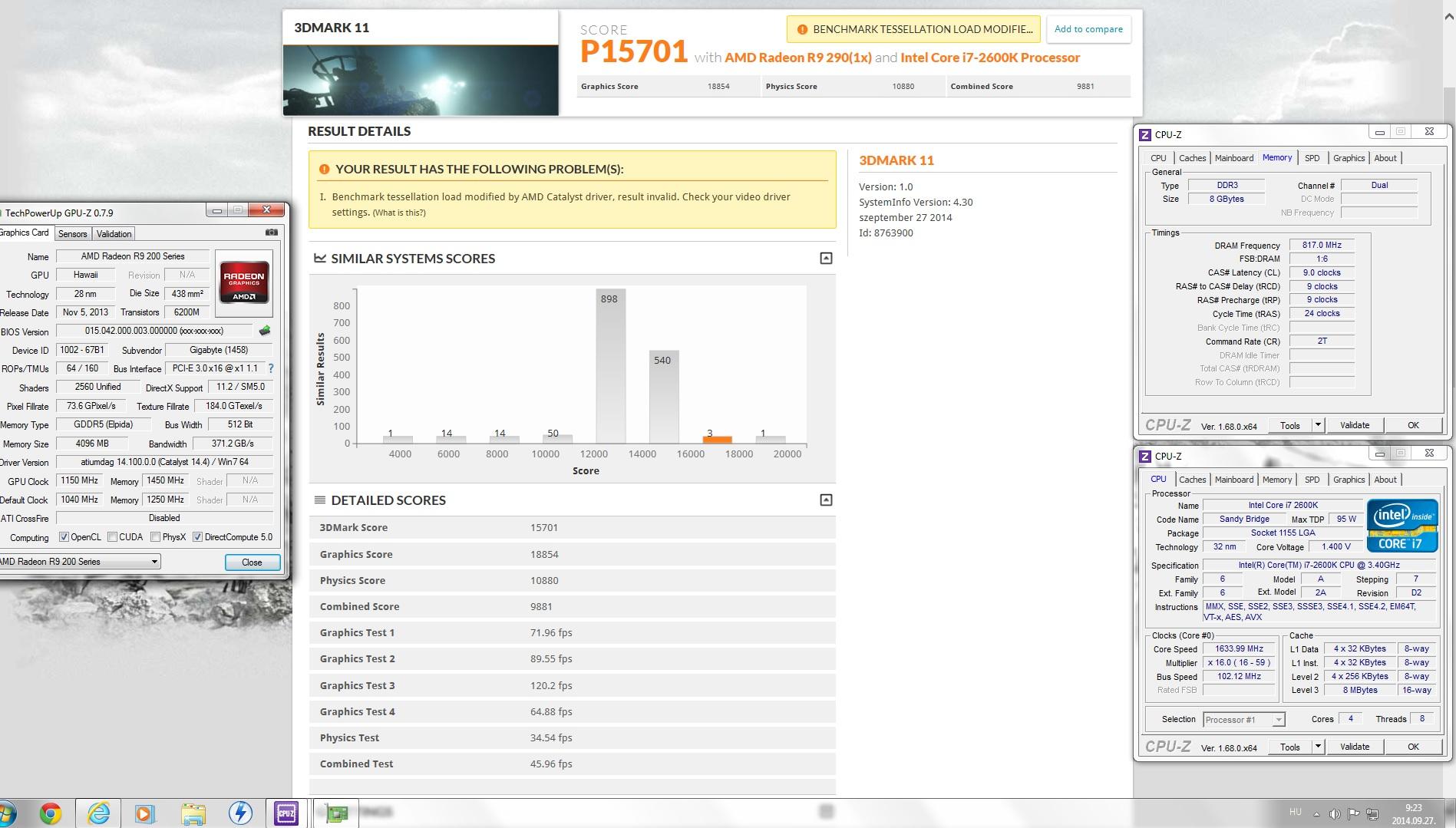Click the 540 bar in the scores chart

pyautogui.click(x=664, y=397)
